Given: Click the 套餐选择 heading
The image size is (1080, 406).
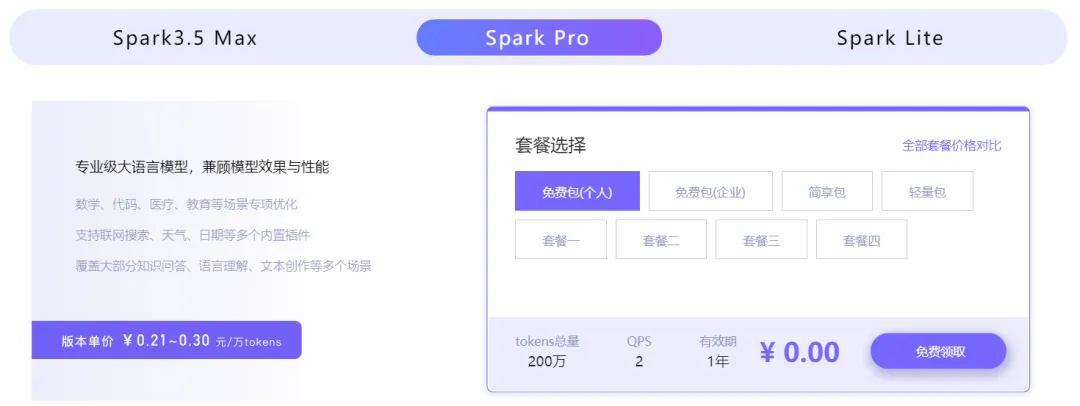Looking at the screenshot, I should [550, 145].
